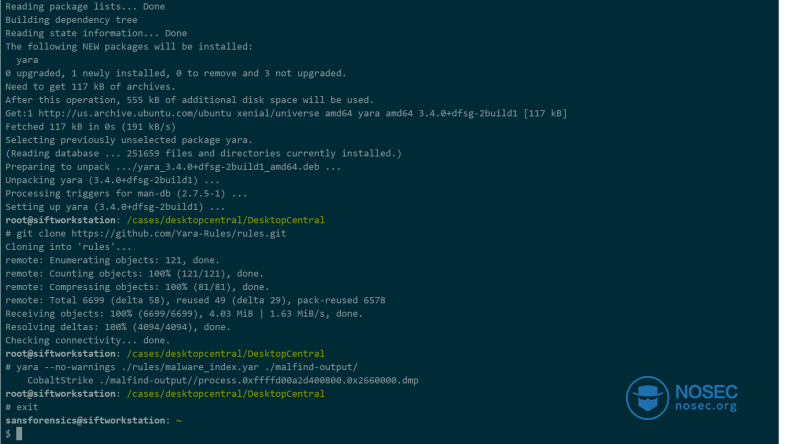Click the 'Resolving deltas: 100%' line
This screenshot has height=444, width=790.
(x=118, y=327)
